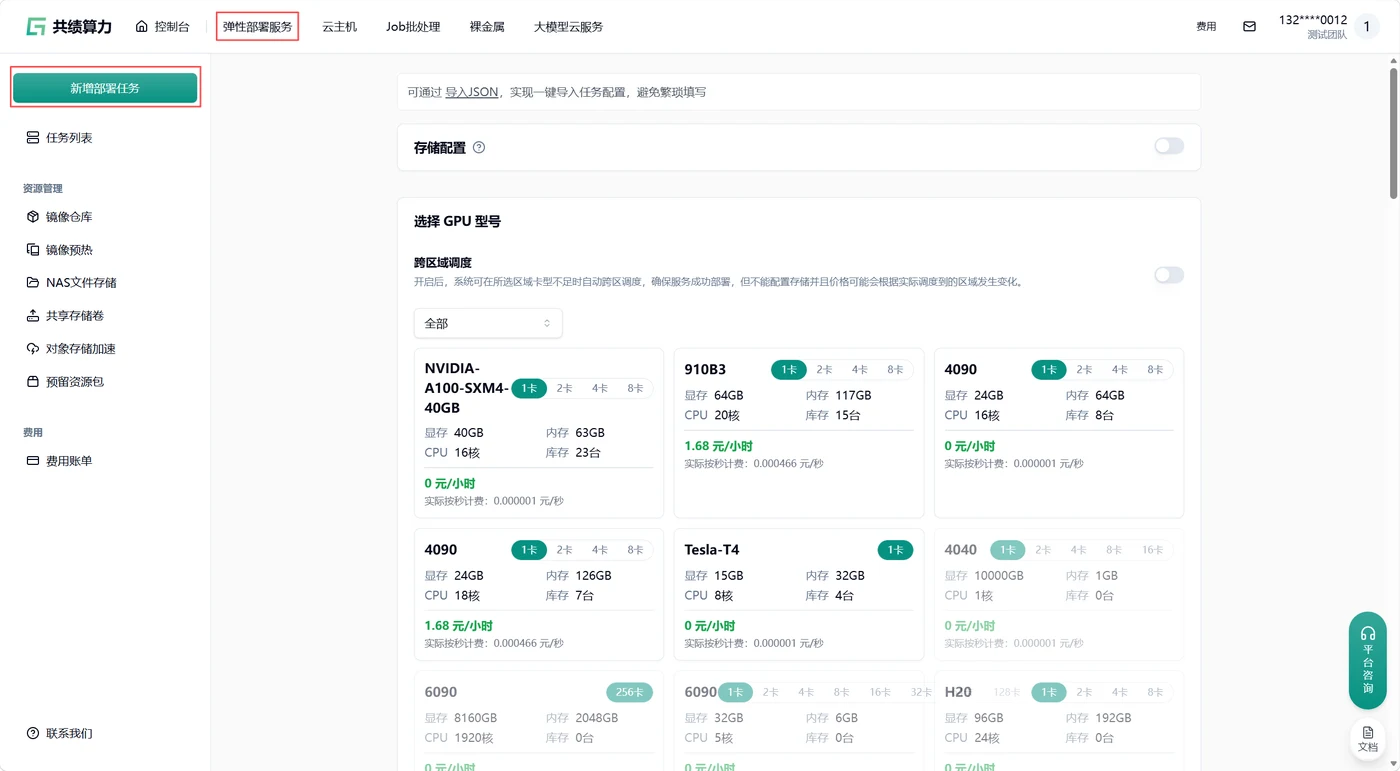The image size is (1400, 771).
Task: Click the help icon beside 存储配置
Action: coord(479,148)
